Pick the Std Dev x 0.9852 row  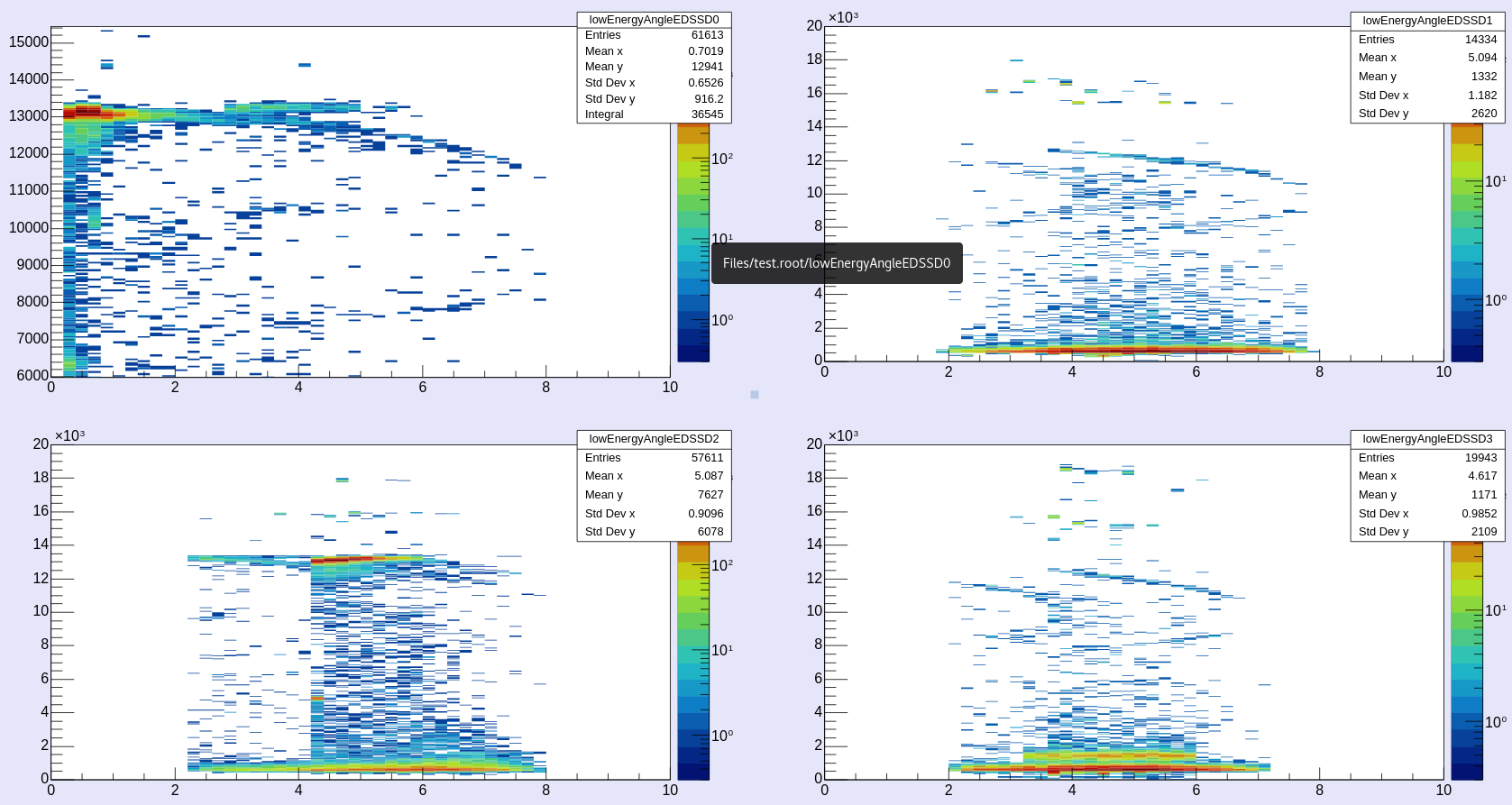click(x=1427, y=514)
